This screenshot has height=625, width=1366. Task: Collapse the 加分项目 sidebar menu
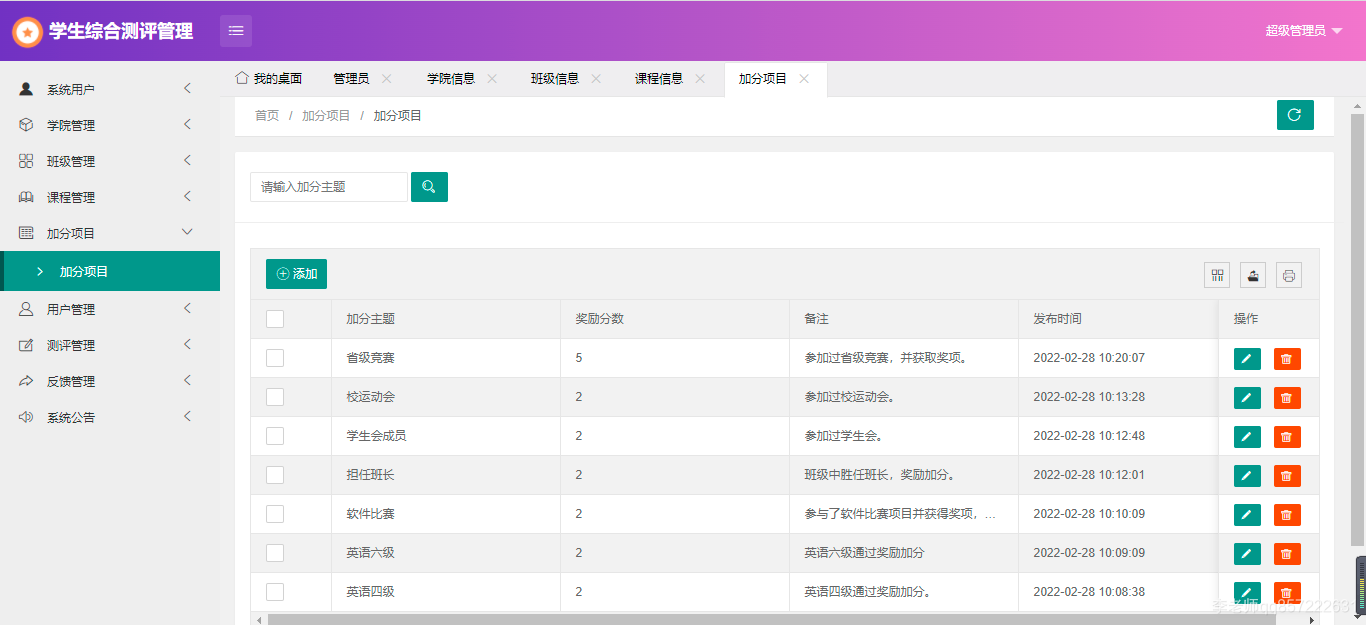click(x=110, y=233)
